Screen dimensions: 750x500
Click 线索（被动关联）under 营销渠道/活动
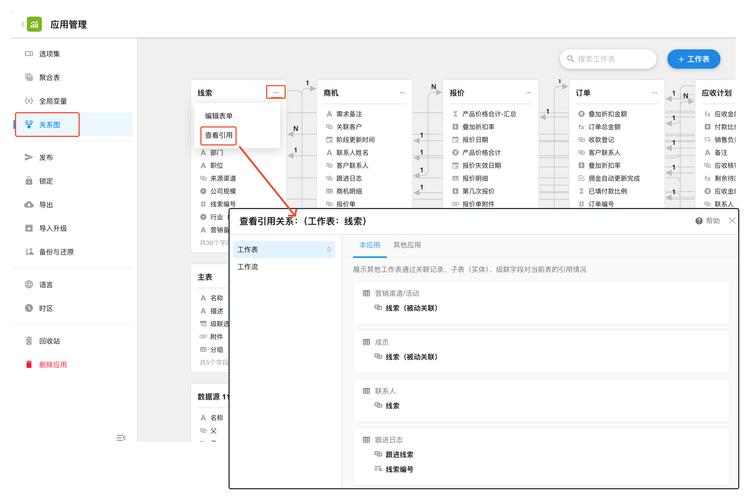[x=411, y=308]
